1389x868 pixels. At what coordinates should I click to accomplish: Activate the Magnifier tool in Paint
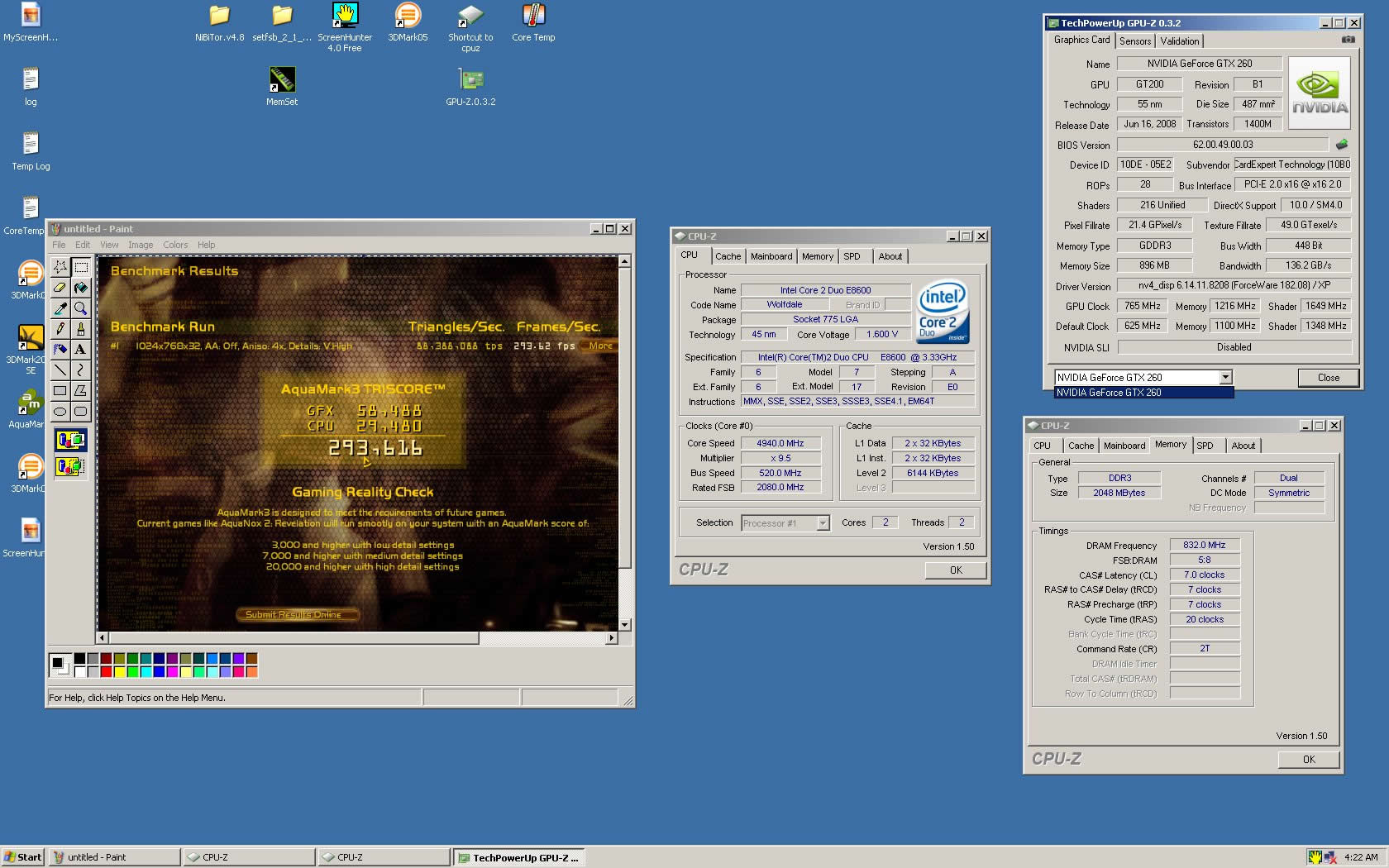[81, 308]
